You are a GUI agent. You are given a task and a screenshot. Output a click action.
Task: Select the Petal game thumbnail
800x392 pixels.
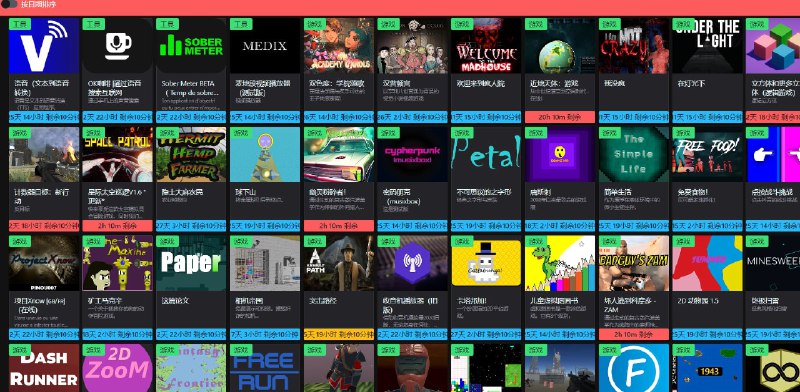pyautogui.click(x=486, y=154)
